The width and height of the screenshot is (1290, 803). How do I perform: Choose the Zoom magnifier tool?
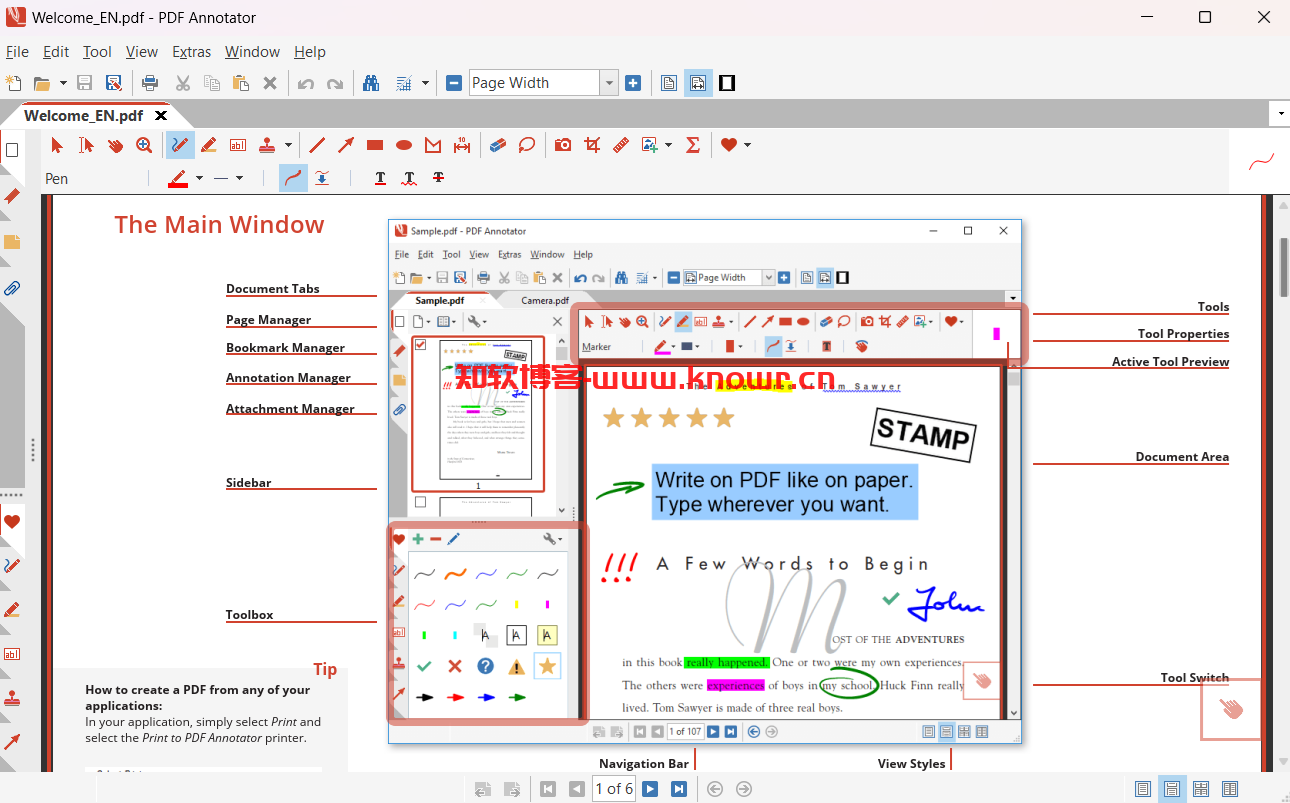point(144,145)
